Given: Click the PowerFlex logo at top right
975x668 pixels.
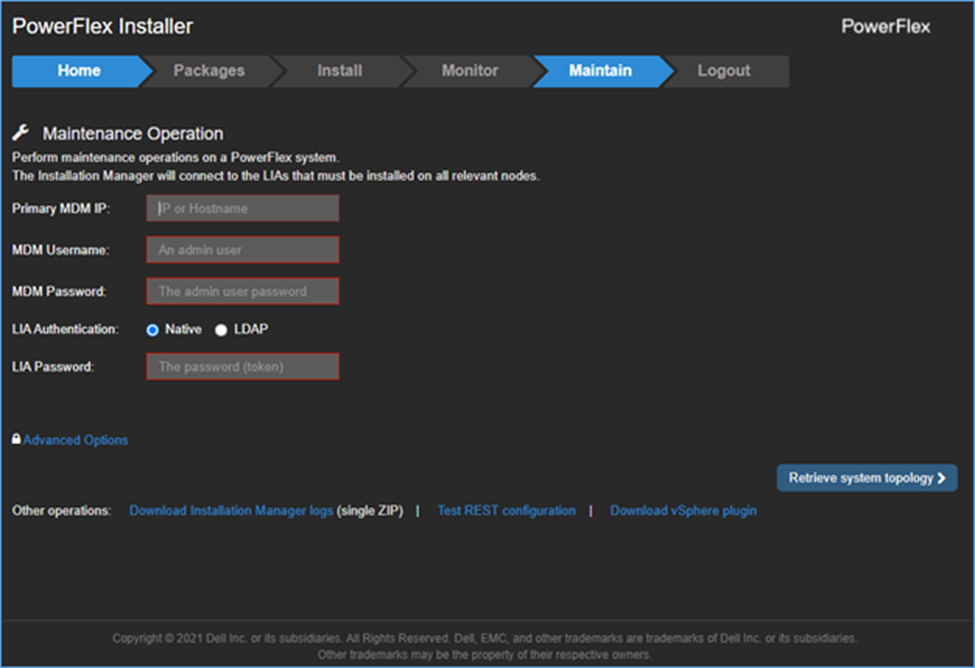Looking at the screenshot, I should 885,27.
